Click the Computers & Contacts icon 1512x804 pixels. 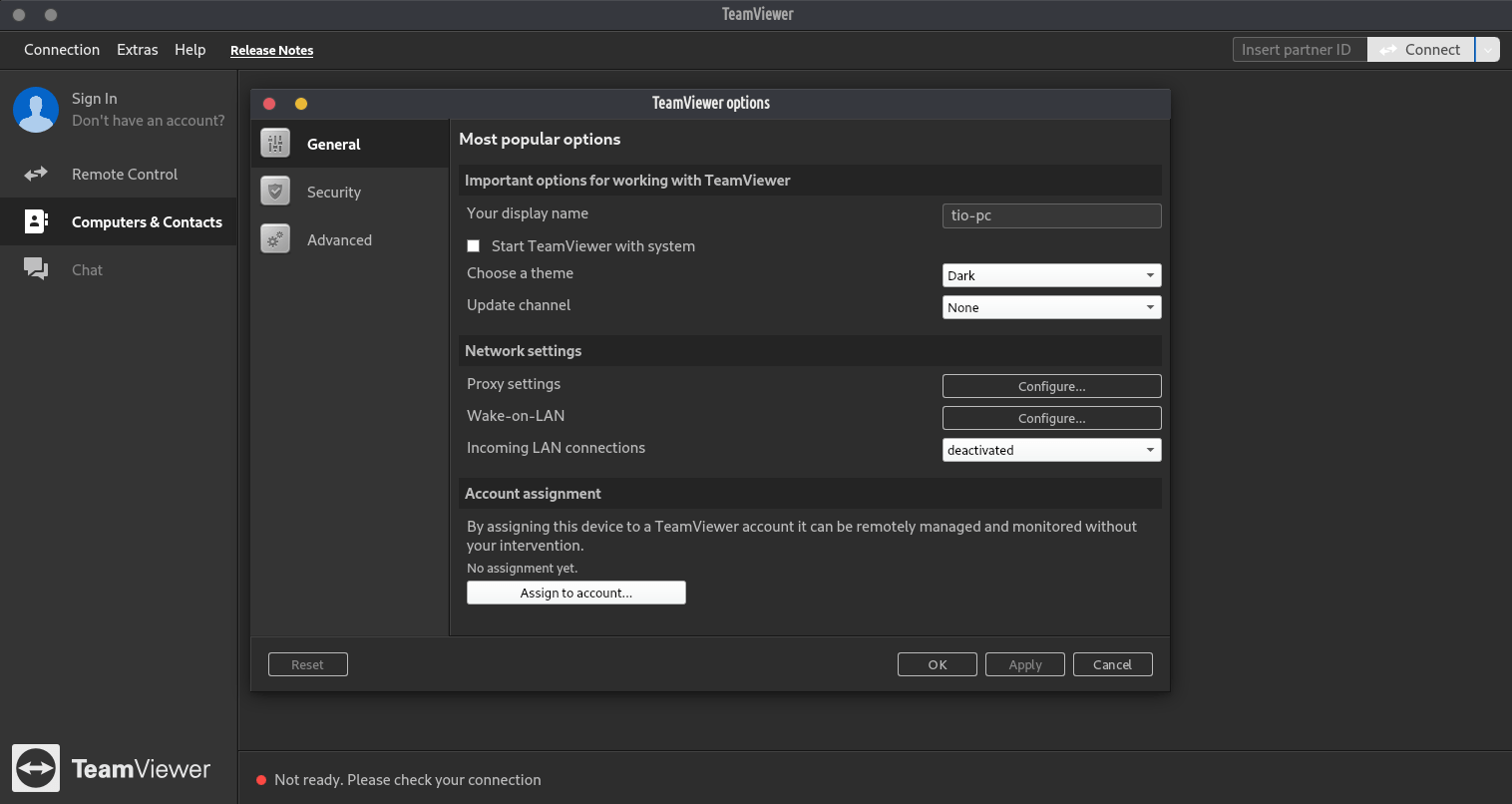click(x=36, y=221)
